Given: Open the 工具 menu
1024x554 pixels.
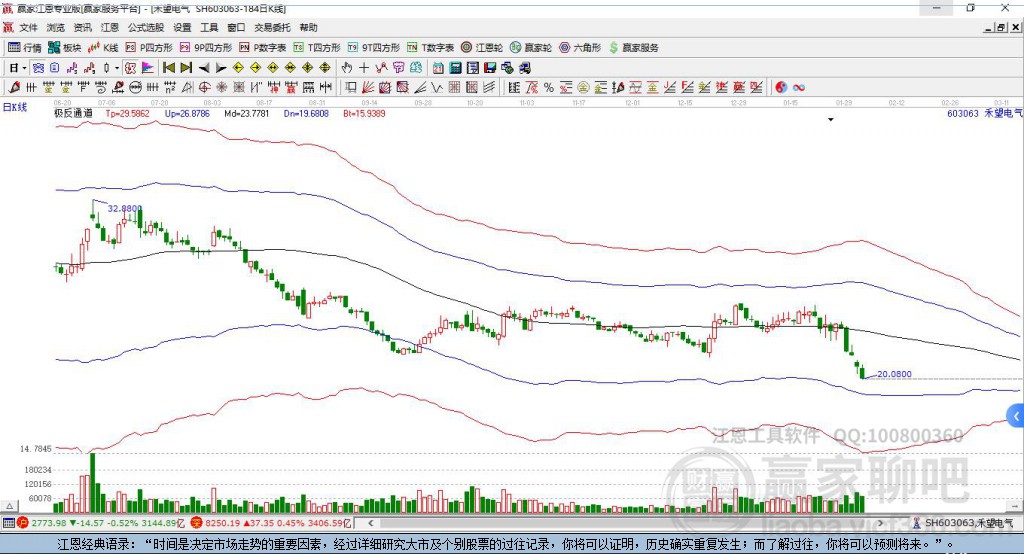Looking at the screenshot, I should 209,27.
